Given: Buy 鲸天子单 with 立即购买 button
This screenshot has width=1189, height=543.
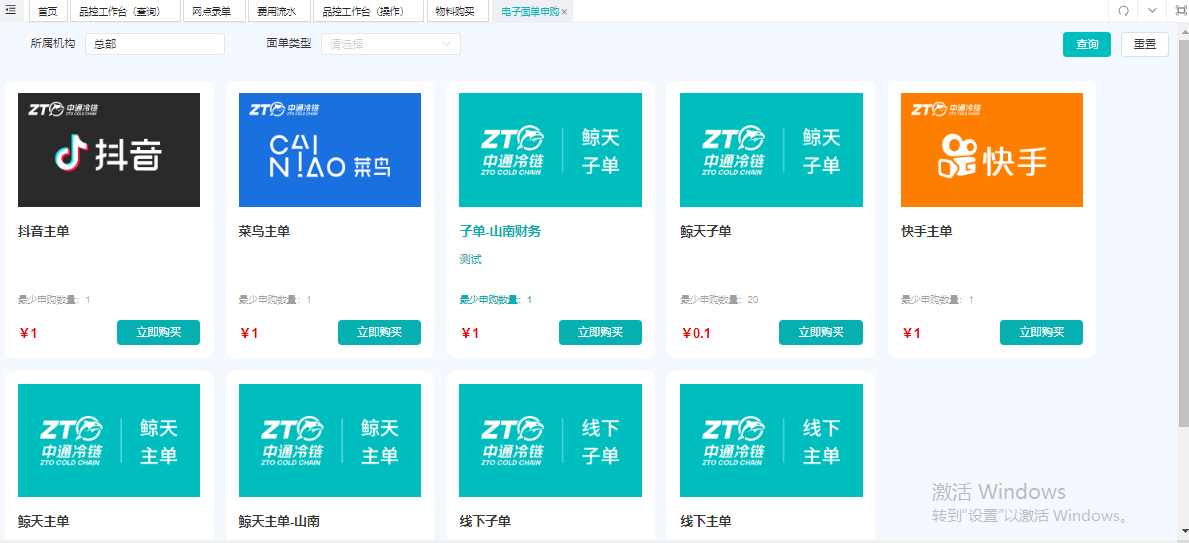Looking at the screenshot, I should 820,332.
